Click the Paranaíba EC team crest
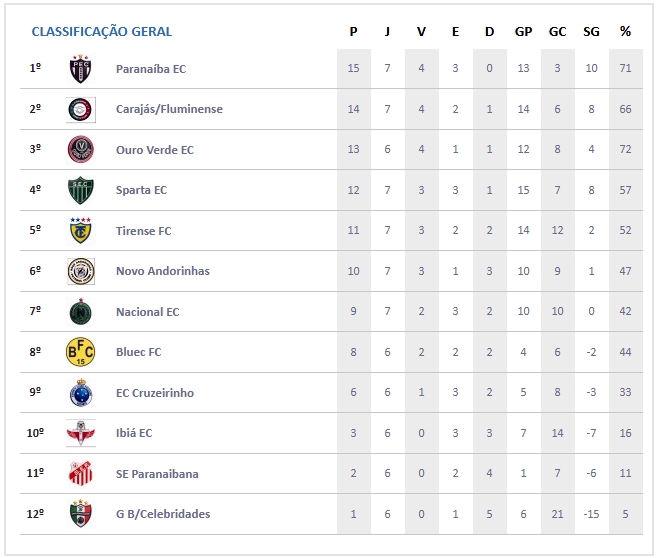 click(x=80, y=69)
